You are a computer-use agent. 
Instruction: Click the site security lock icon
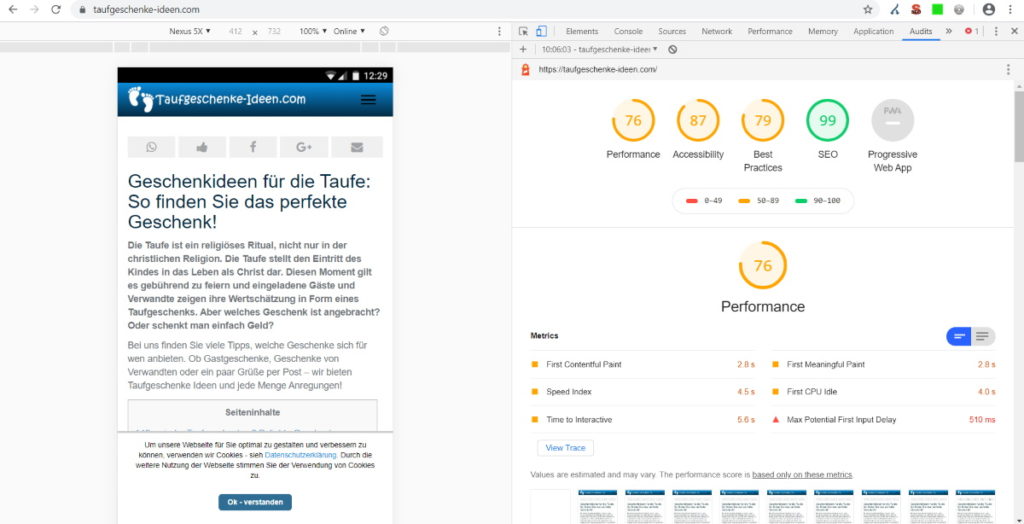pyautogui.click(x=82, y=10)
